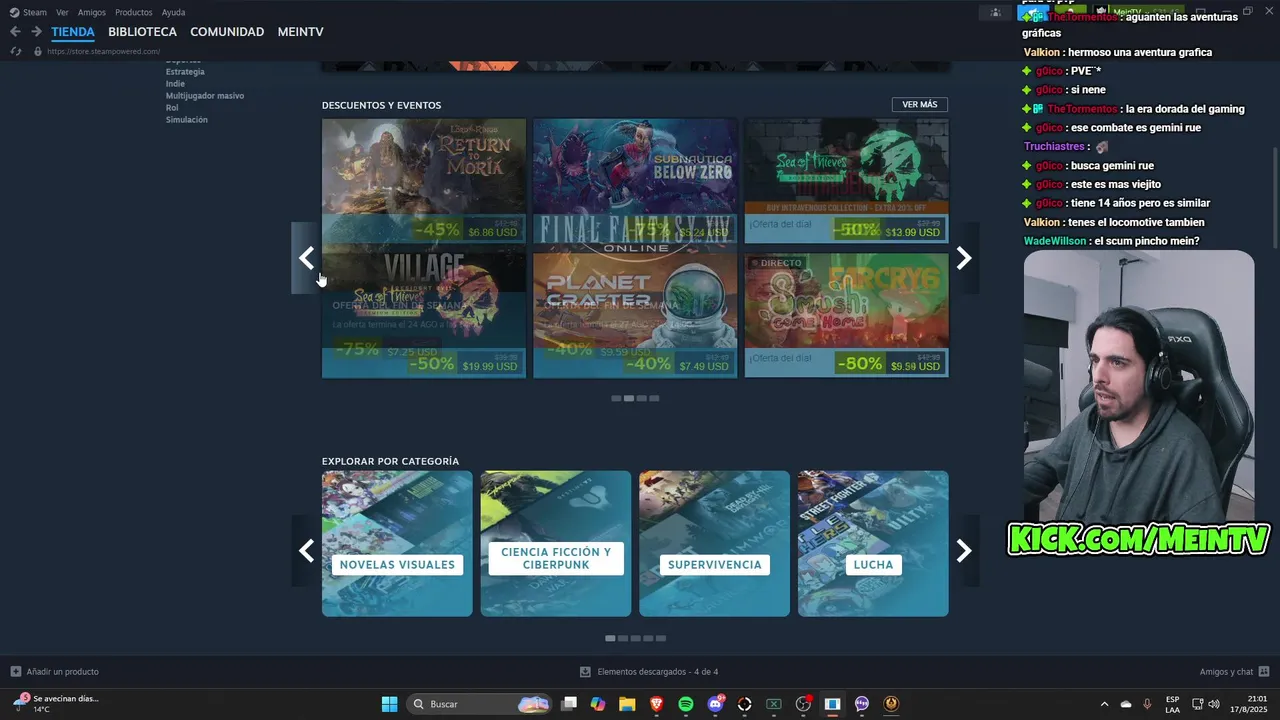Click the store URL address field

click(104, 51)
